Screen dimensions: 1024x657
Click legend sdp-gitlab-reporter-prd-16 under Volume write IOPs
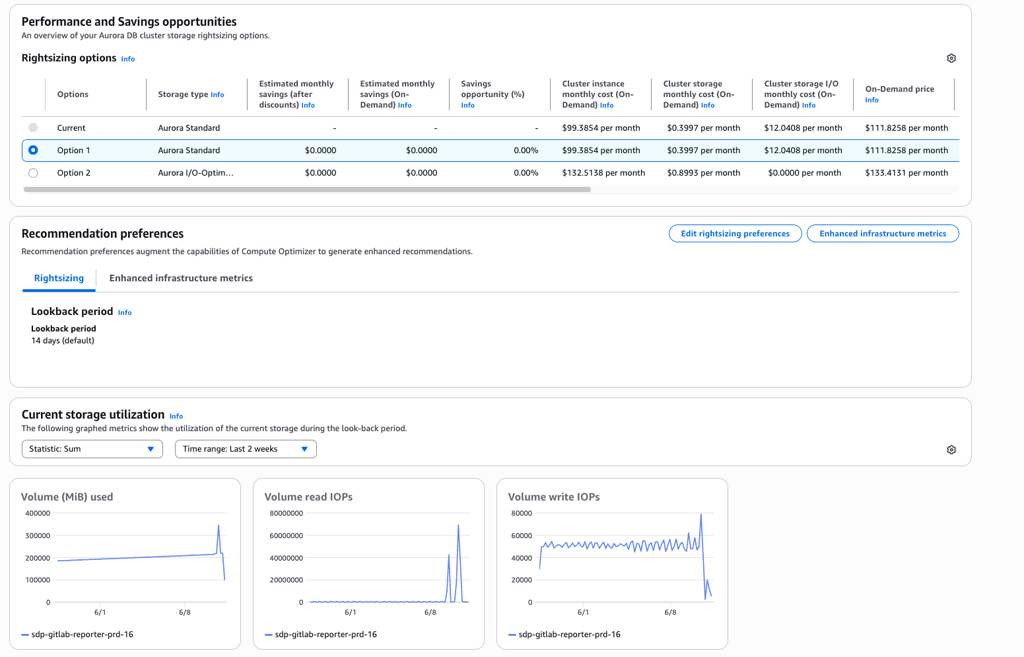564,634
